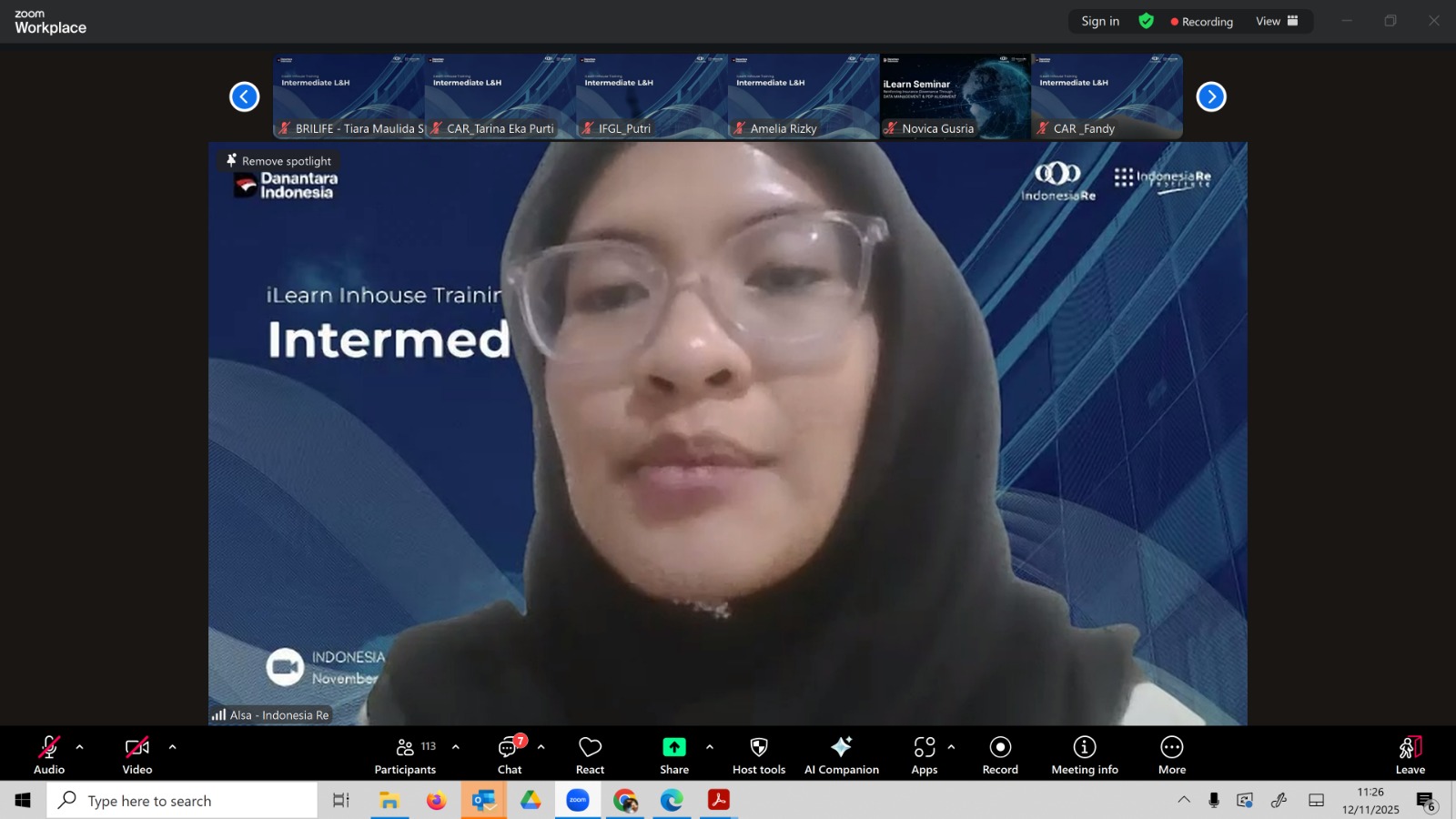Show next participants with right arrow
The height and width of the screenshot is (819, 1456).
[1210, 96]
